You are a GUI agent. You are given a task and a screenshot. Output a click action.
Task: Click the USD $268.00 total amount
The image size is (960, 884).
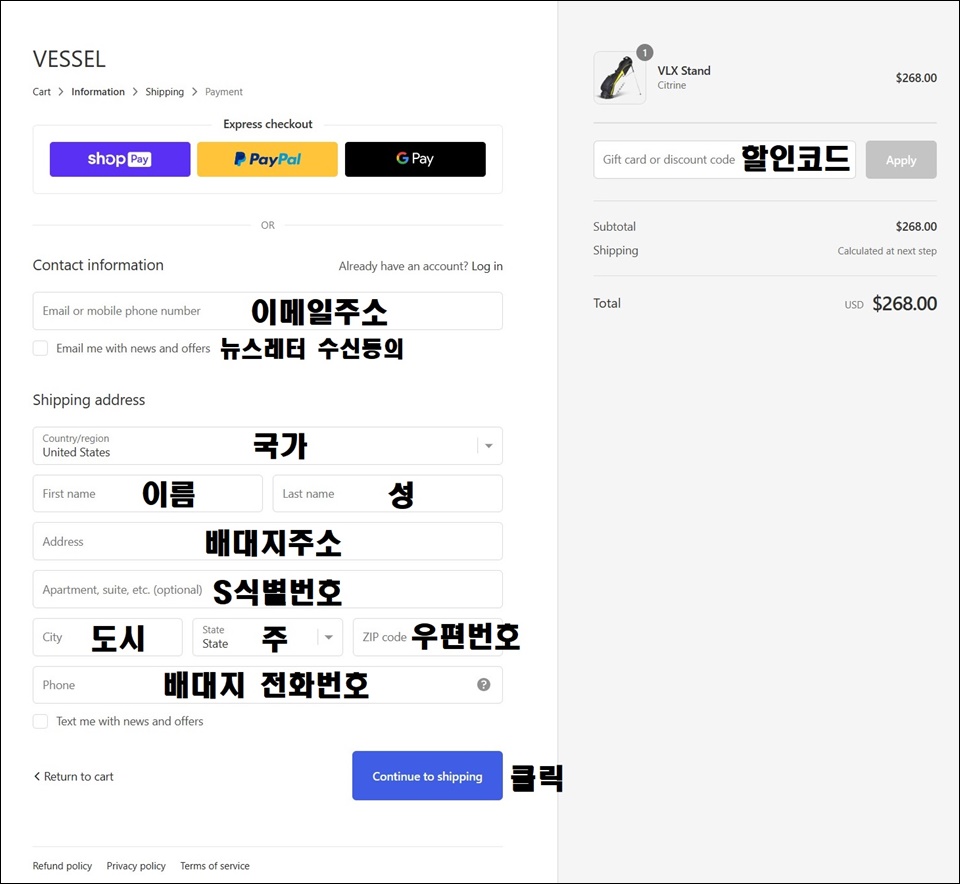pos(890,304)
